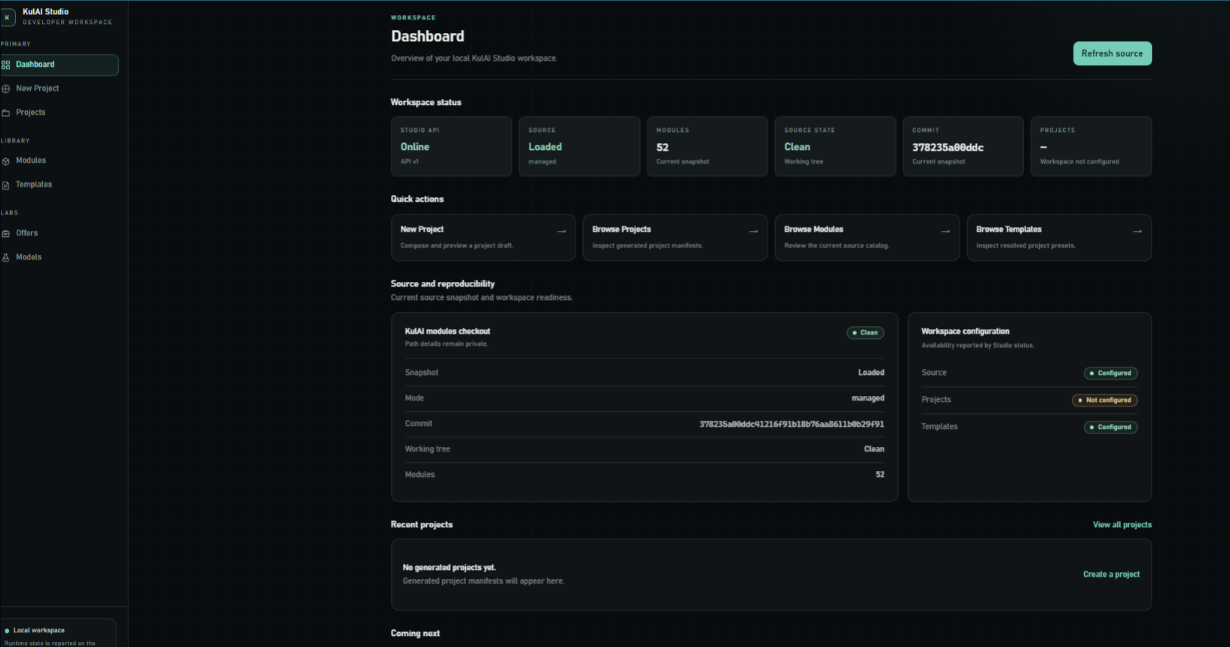Select the Offers icon under Labs

point(6,233)
